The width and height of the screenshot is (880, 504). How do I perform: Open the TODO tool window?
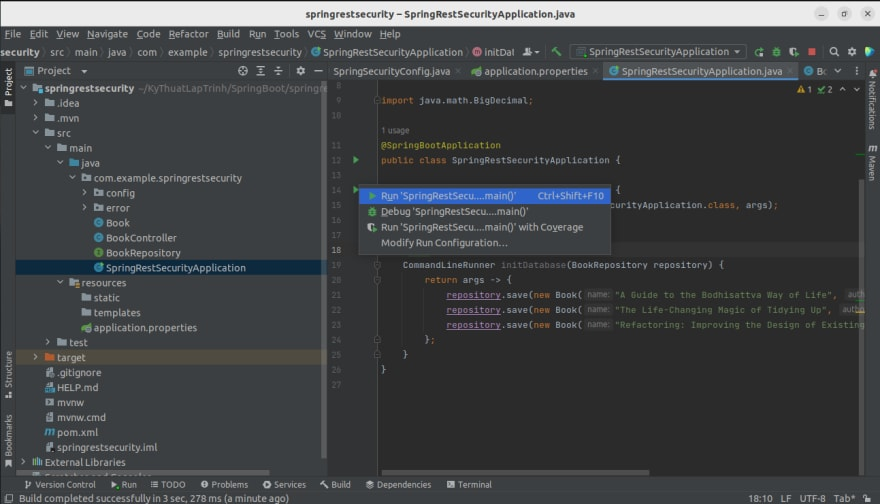point(168,484)
